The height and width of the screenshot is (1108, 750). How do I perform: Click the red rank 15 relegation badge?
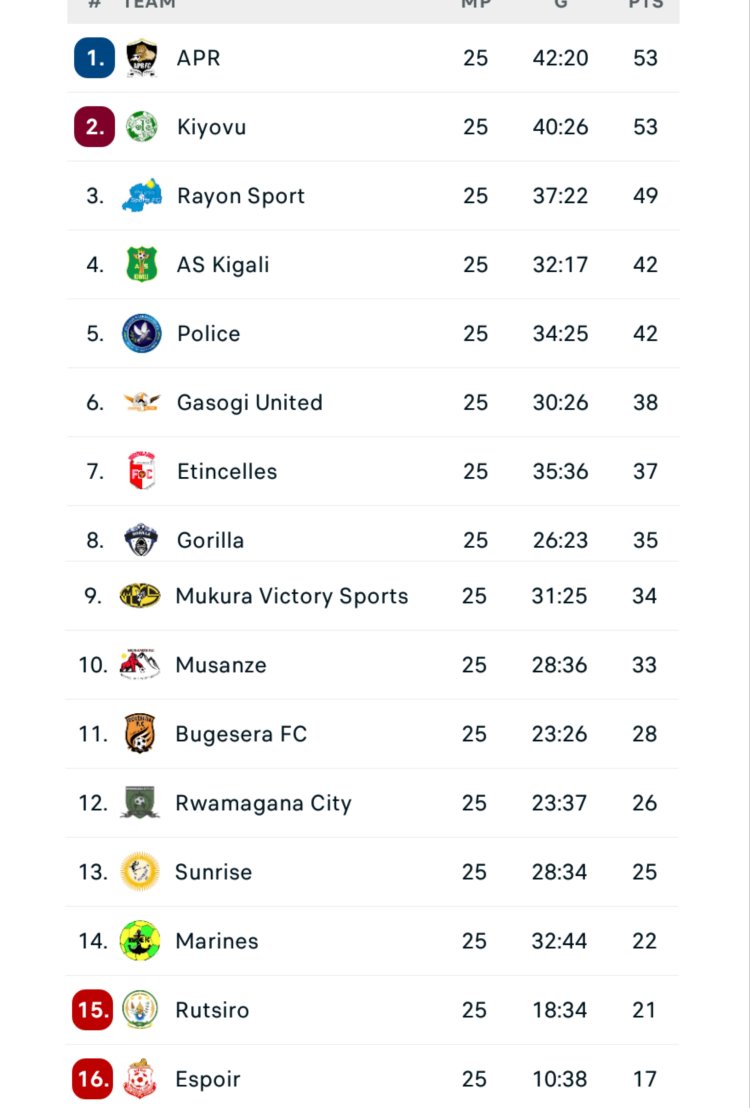[x=93, y=1010]
